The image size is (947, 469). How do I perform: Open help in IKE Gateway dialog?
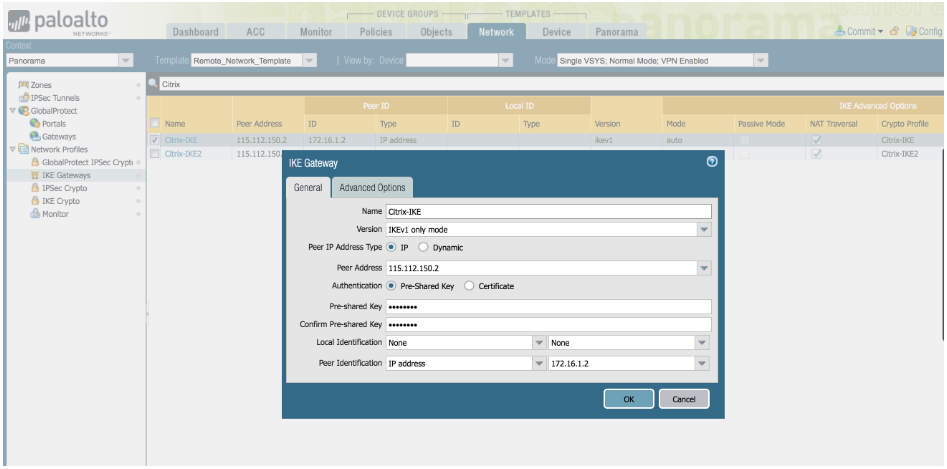click(x=712, y=162)
